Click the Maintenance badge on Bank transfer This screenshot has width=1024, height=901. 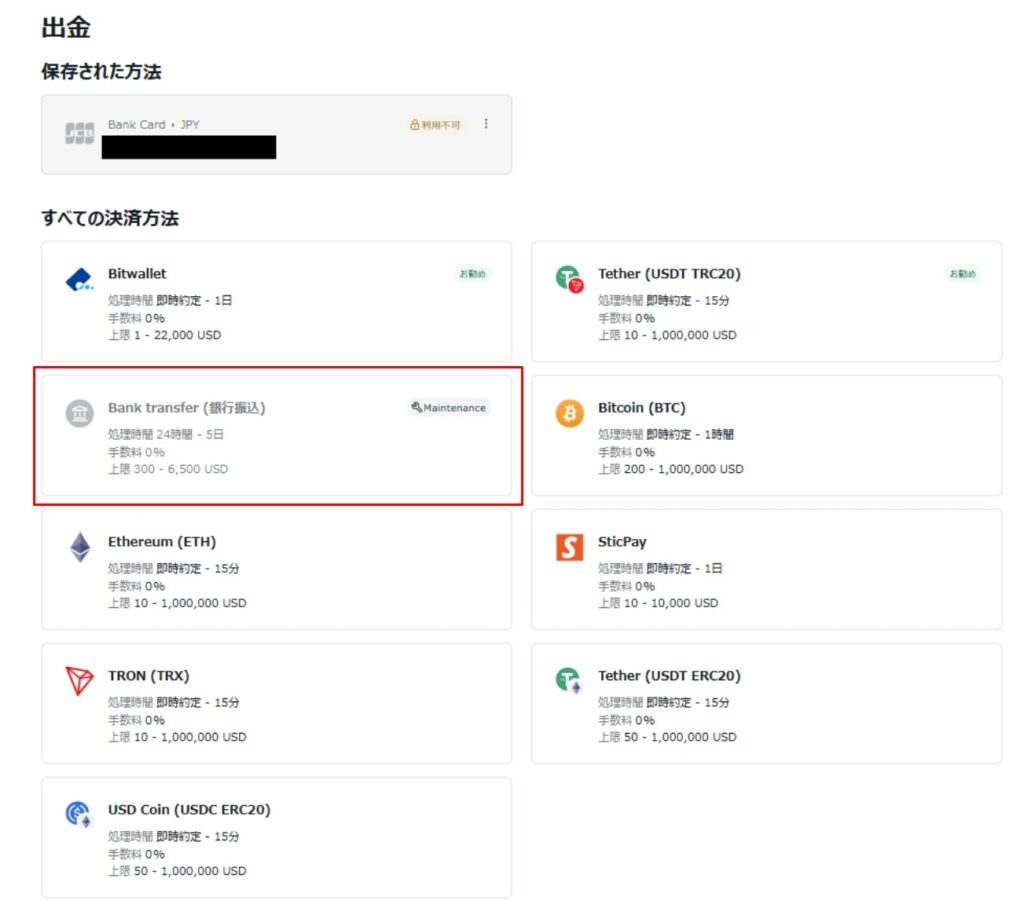tap(449, 407)
